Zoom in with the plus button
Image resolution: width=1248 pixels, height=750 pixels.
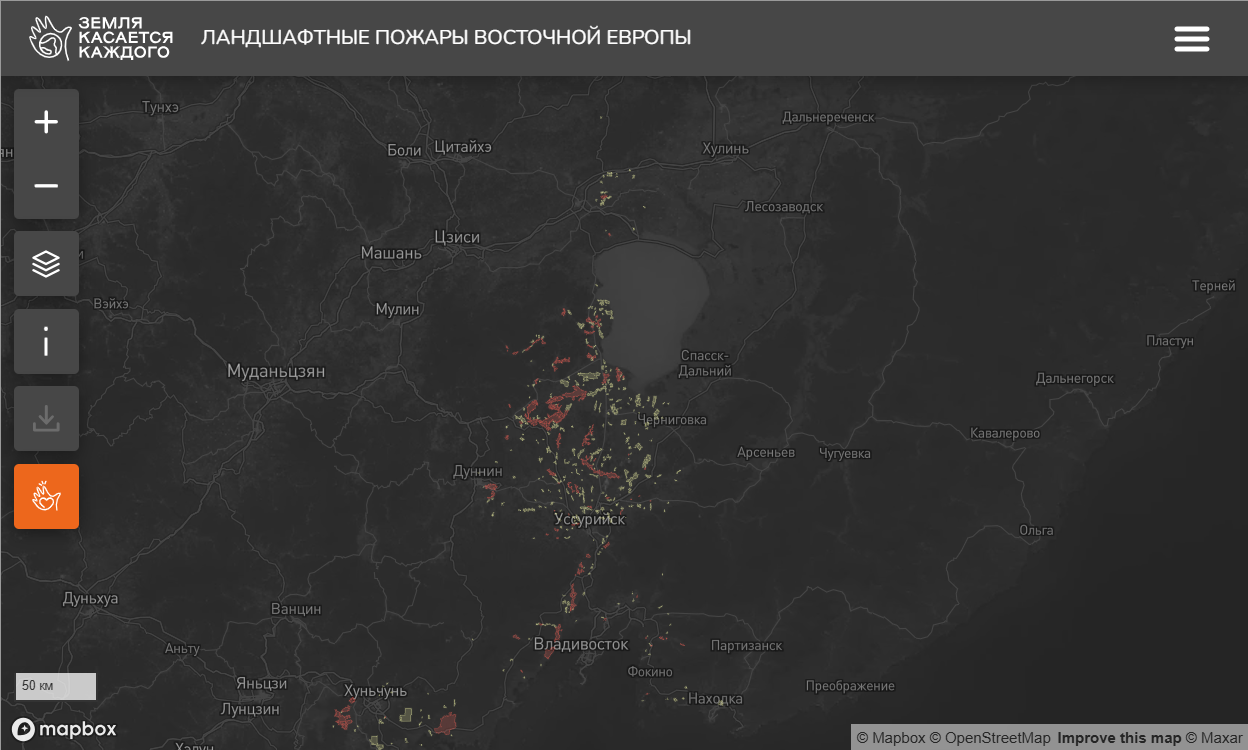[46, 122]
